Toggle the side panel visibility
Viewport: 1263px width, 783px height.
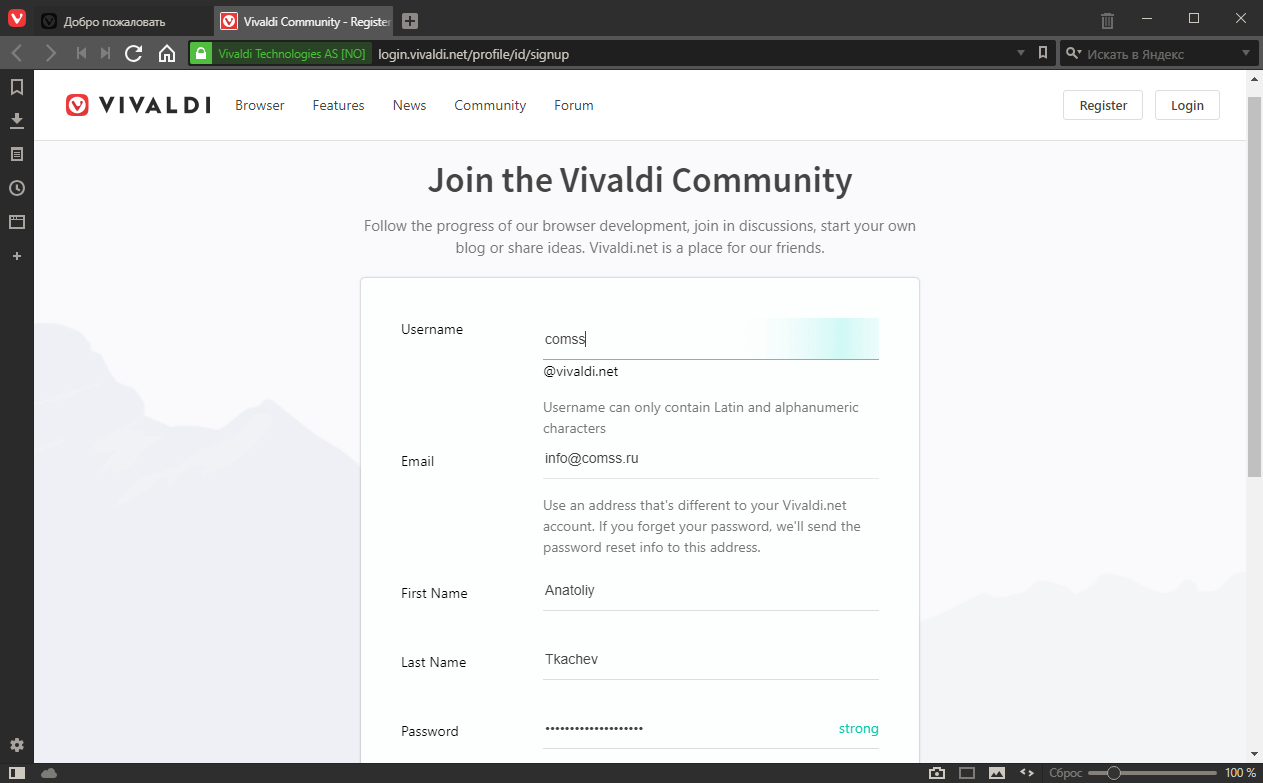click(17, 773)
